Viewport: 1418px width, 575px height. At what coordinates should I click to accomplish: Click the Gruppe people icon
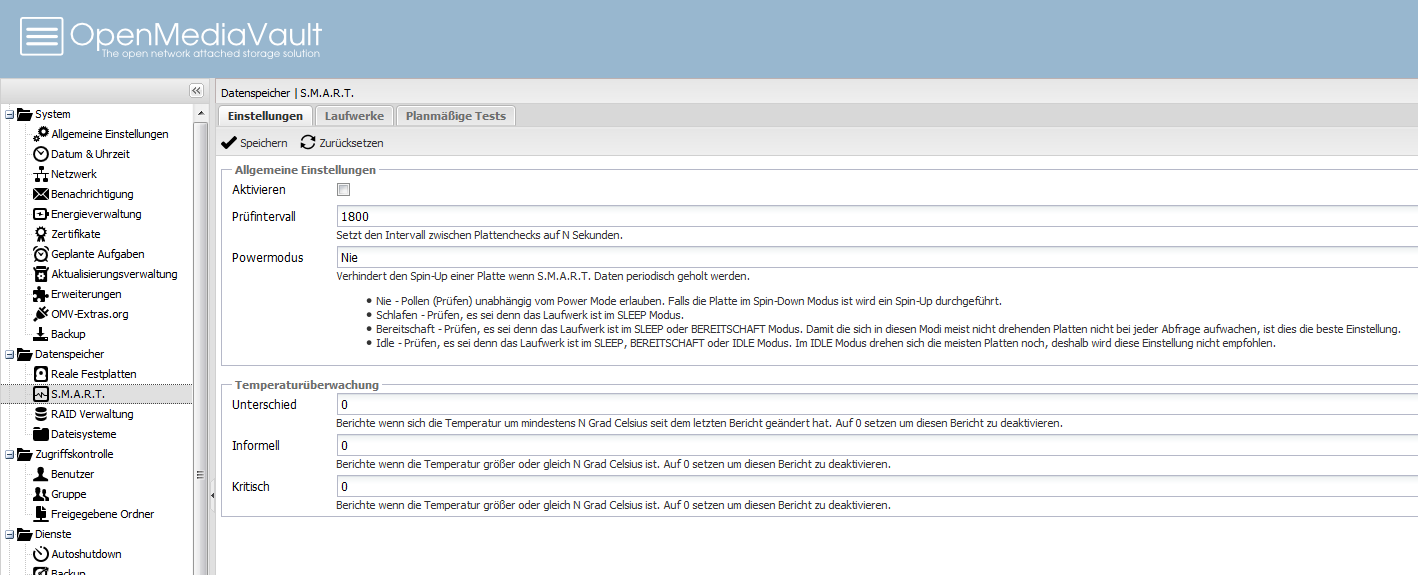[41, 494]
